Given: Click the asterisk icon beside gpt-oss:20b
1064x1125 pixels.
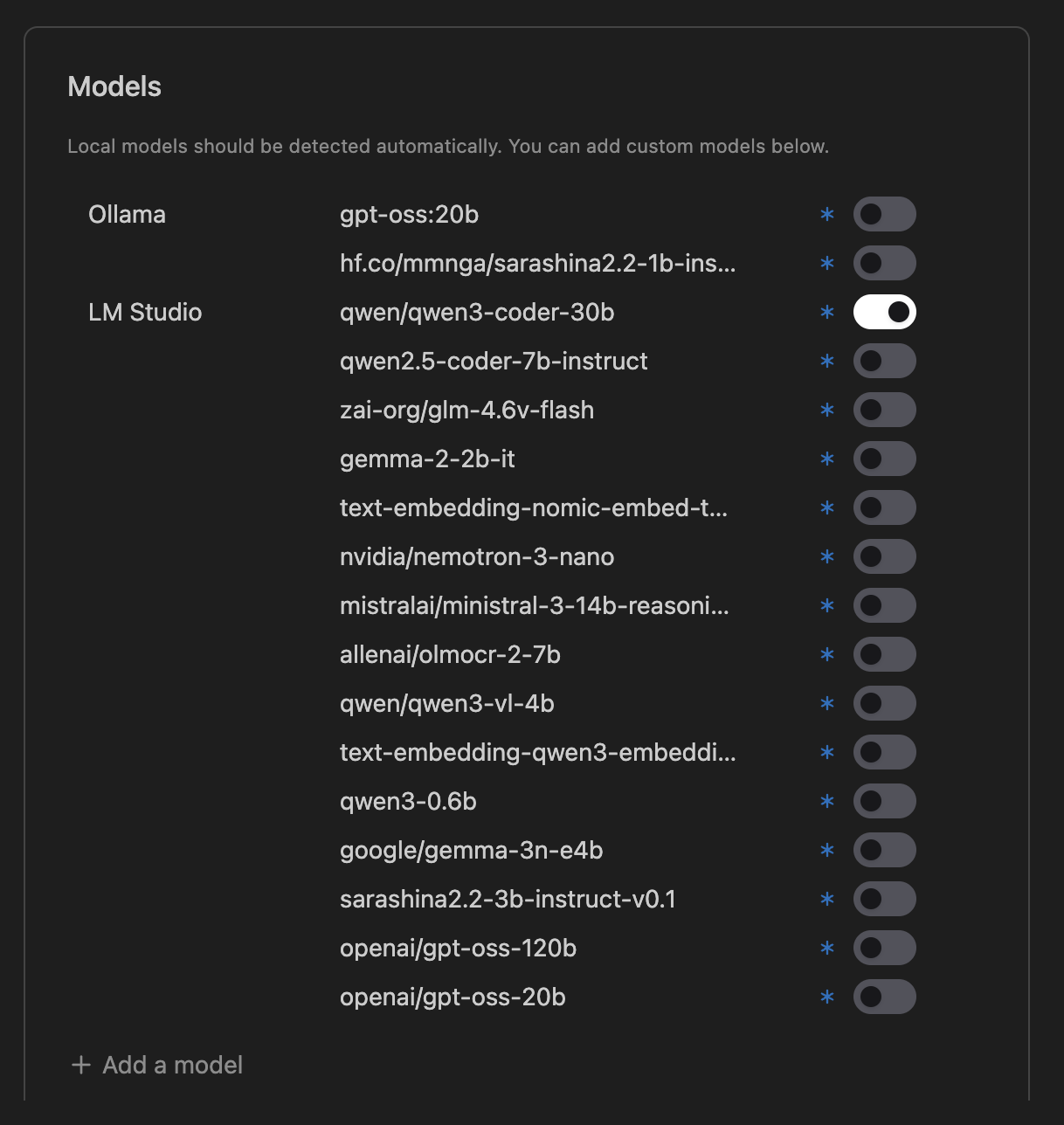Looking at the screenshot, I should click(826, 214).
